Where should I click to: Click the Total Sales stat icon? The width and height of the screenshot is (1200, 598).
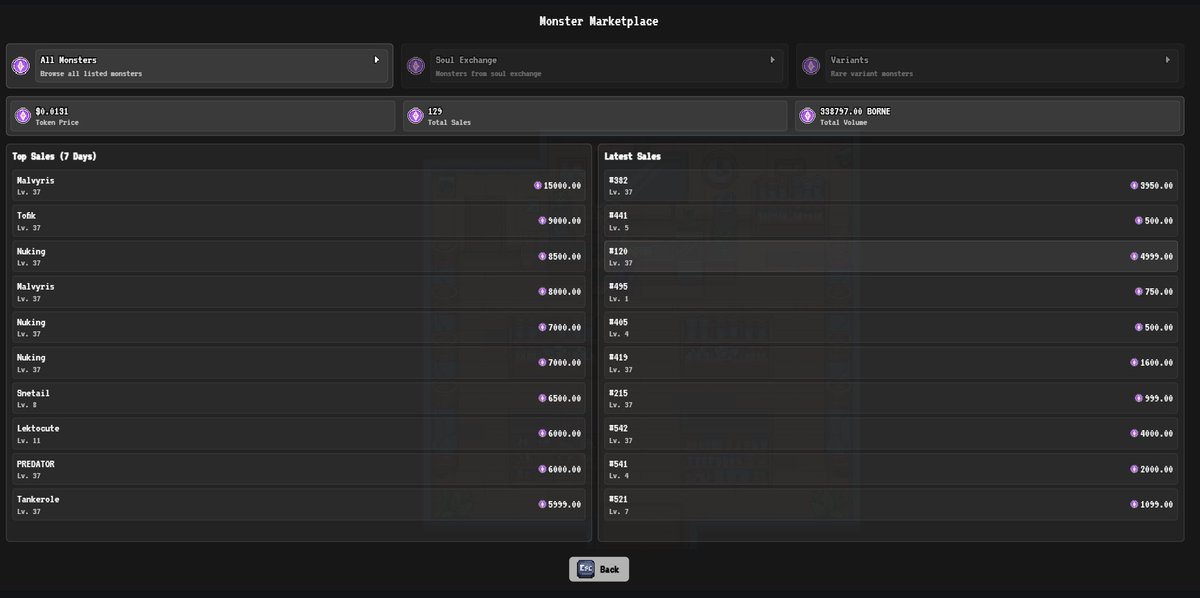pos(415,115)
